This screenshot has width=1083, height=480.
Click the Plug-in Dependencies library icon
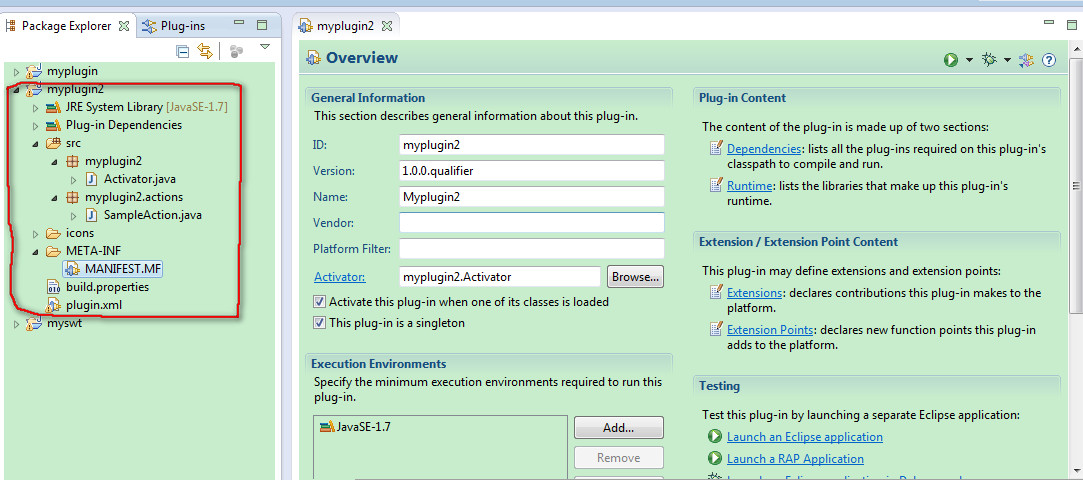click(x=53, y=126)
